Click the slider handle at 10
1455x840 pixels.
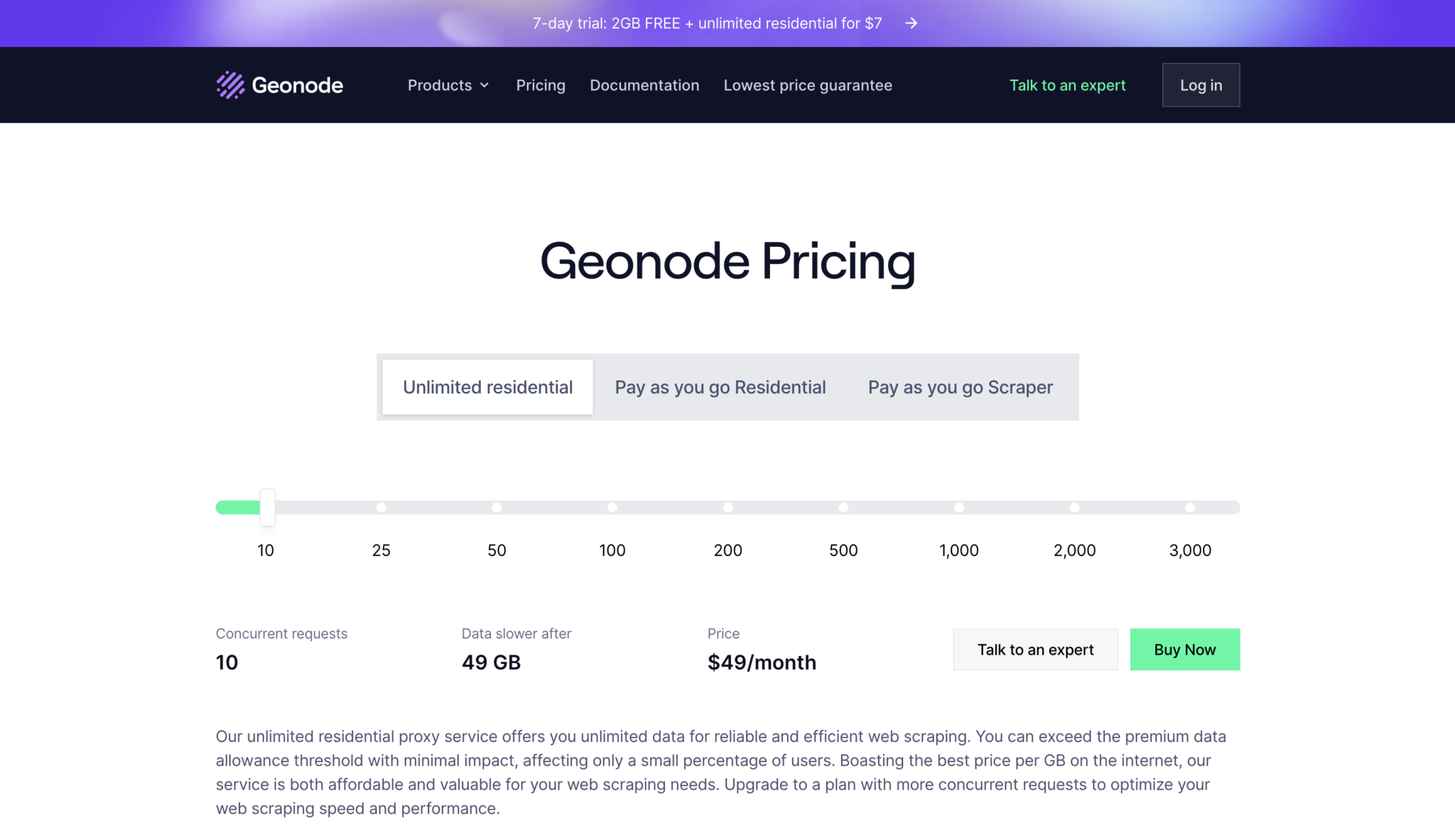coord(267,507)
